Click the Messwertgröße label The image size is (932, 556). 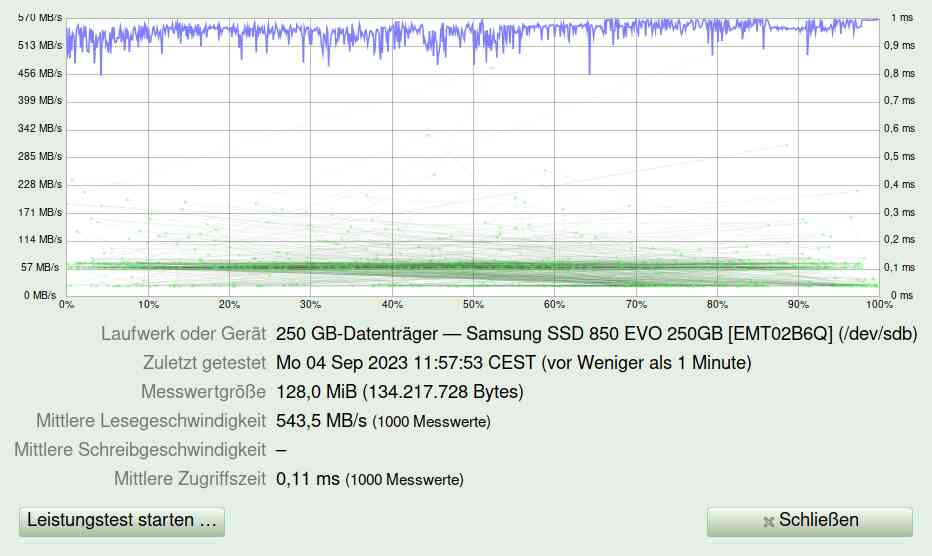(203, 392)
